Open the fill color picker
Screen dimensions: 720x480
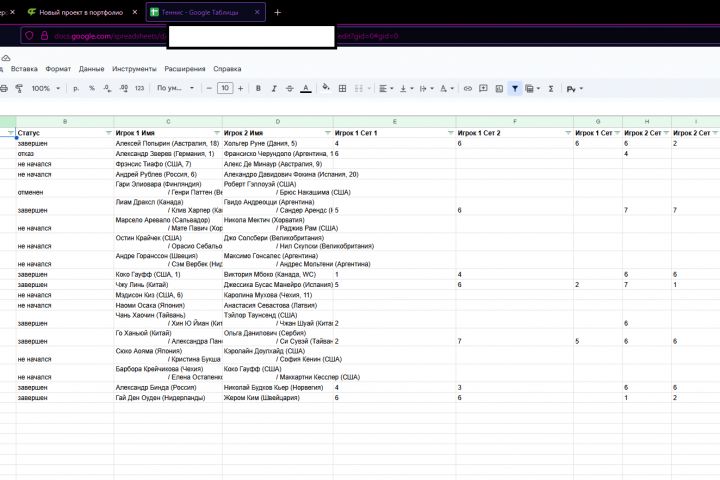[326, 88]
